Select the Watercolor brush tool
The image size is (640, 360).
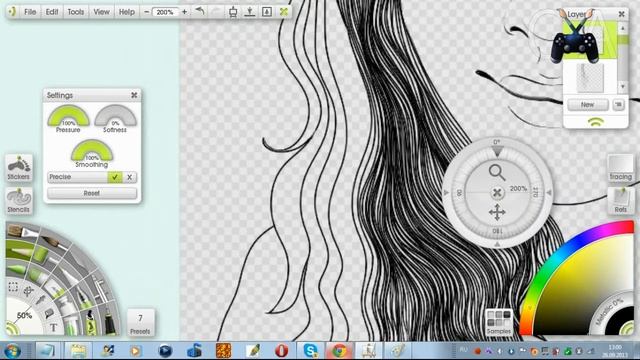[x=53, y=243]
